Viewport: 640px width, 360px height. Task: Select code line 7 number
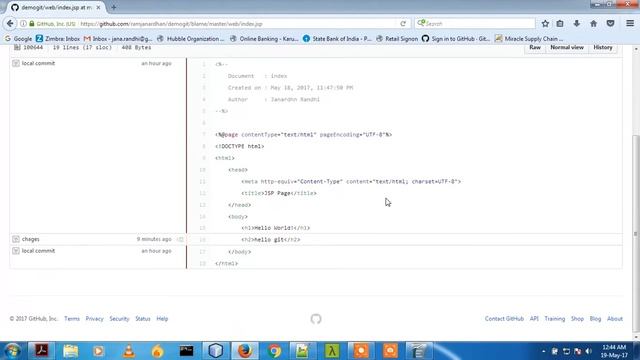point(204,134)
